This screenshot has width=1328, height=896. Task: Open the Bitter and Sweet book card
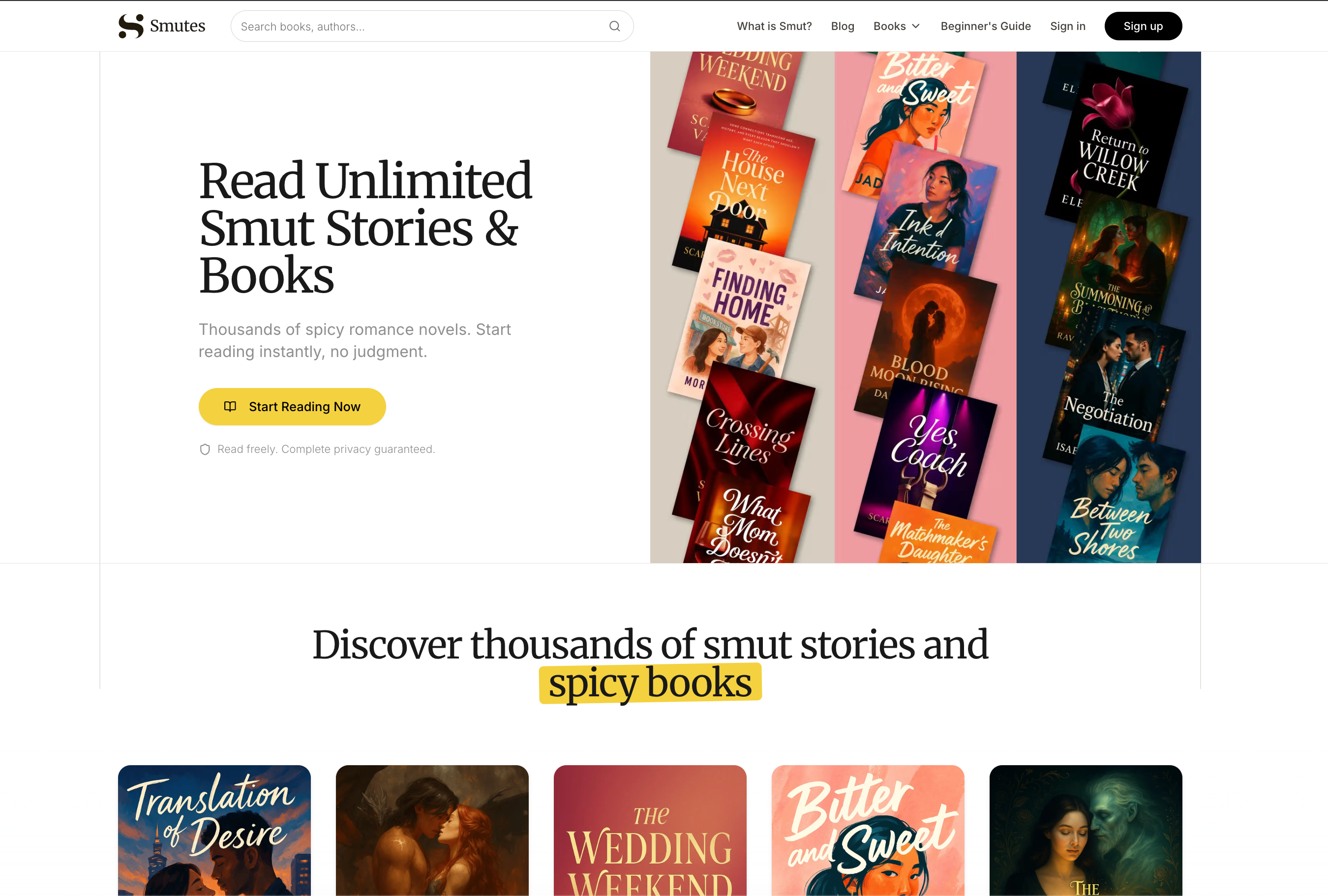click(868, 830)
